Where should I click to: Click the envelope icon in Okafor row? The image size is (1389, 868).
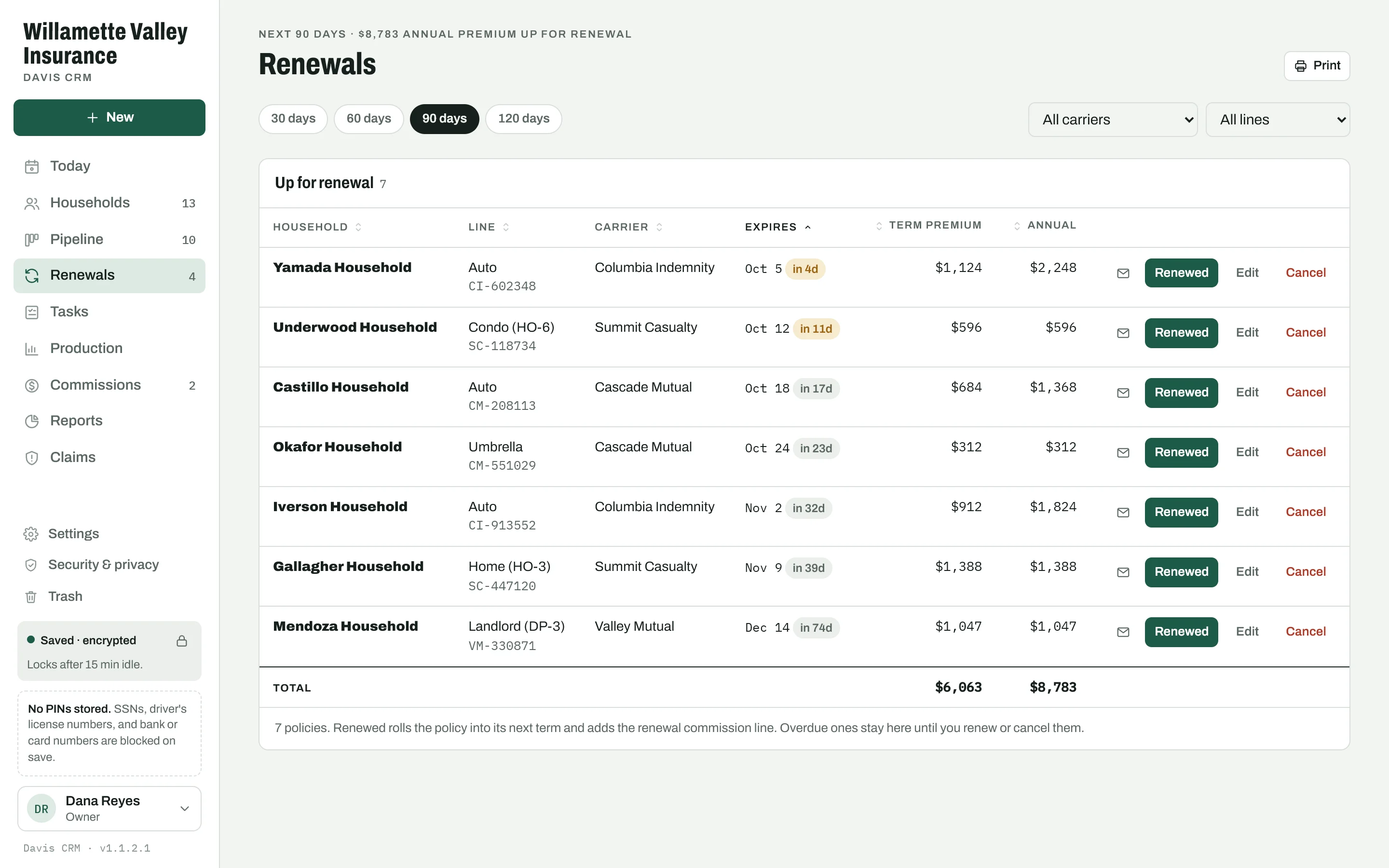click(x=1123, y=452)
